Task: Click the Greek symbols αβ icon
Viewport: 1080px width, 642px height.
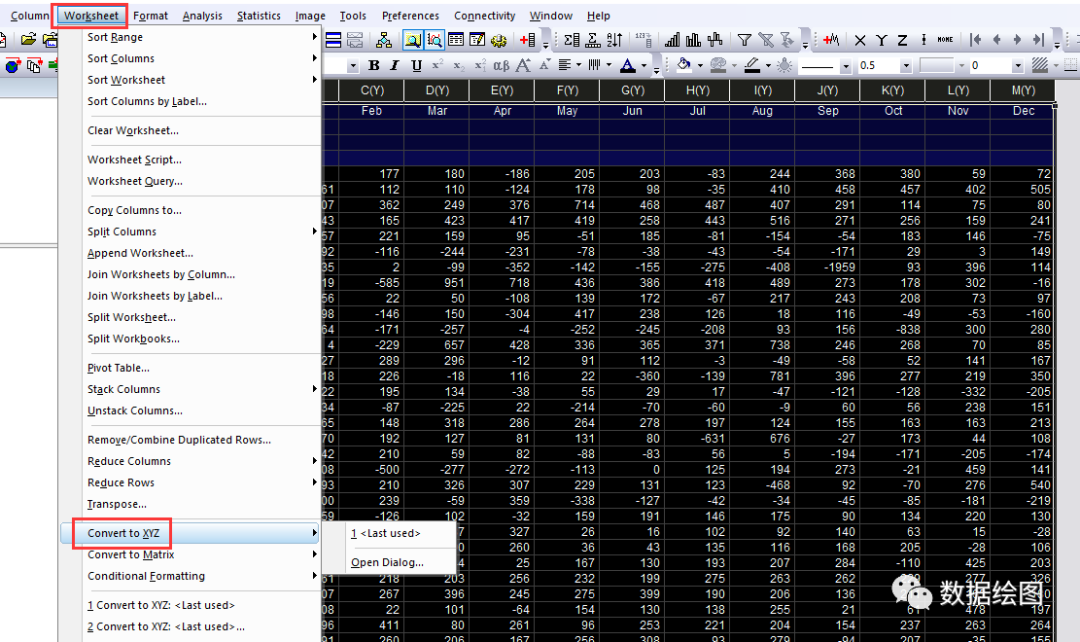Action: point(501,65)
